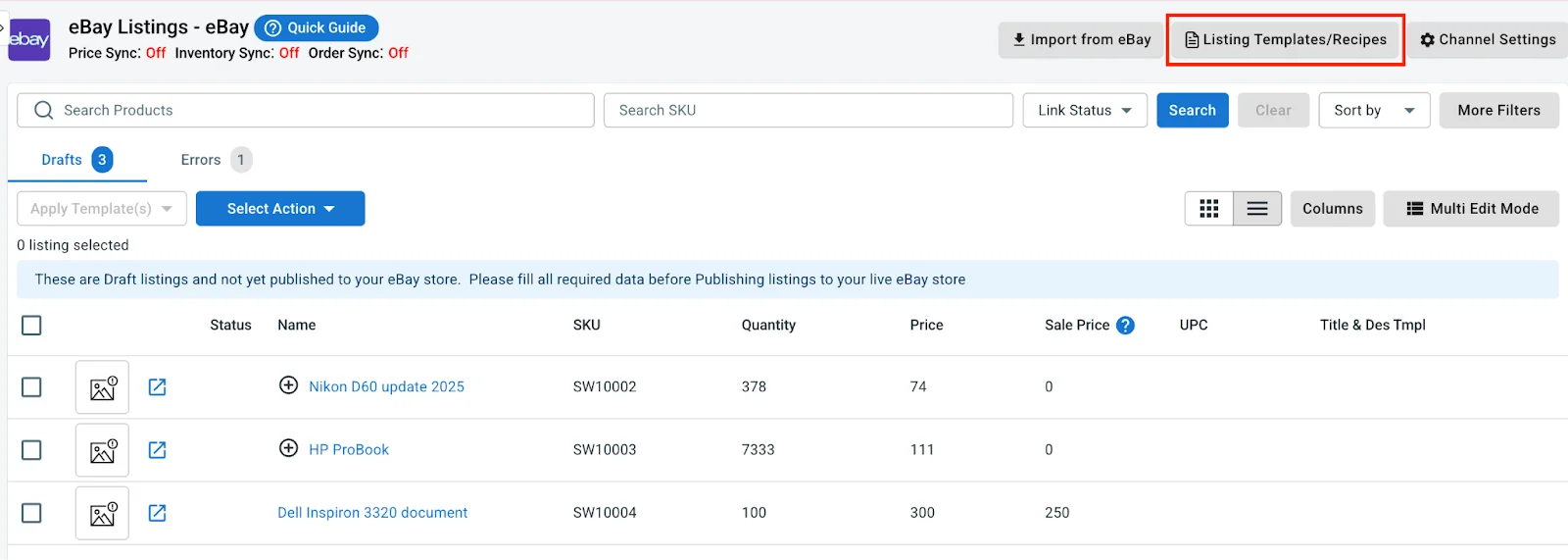Click the Price Sync Off status
Viewport: 1568px width, 560px height.
156,53
